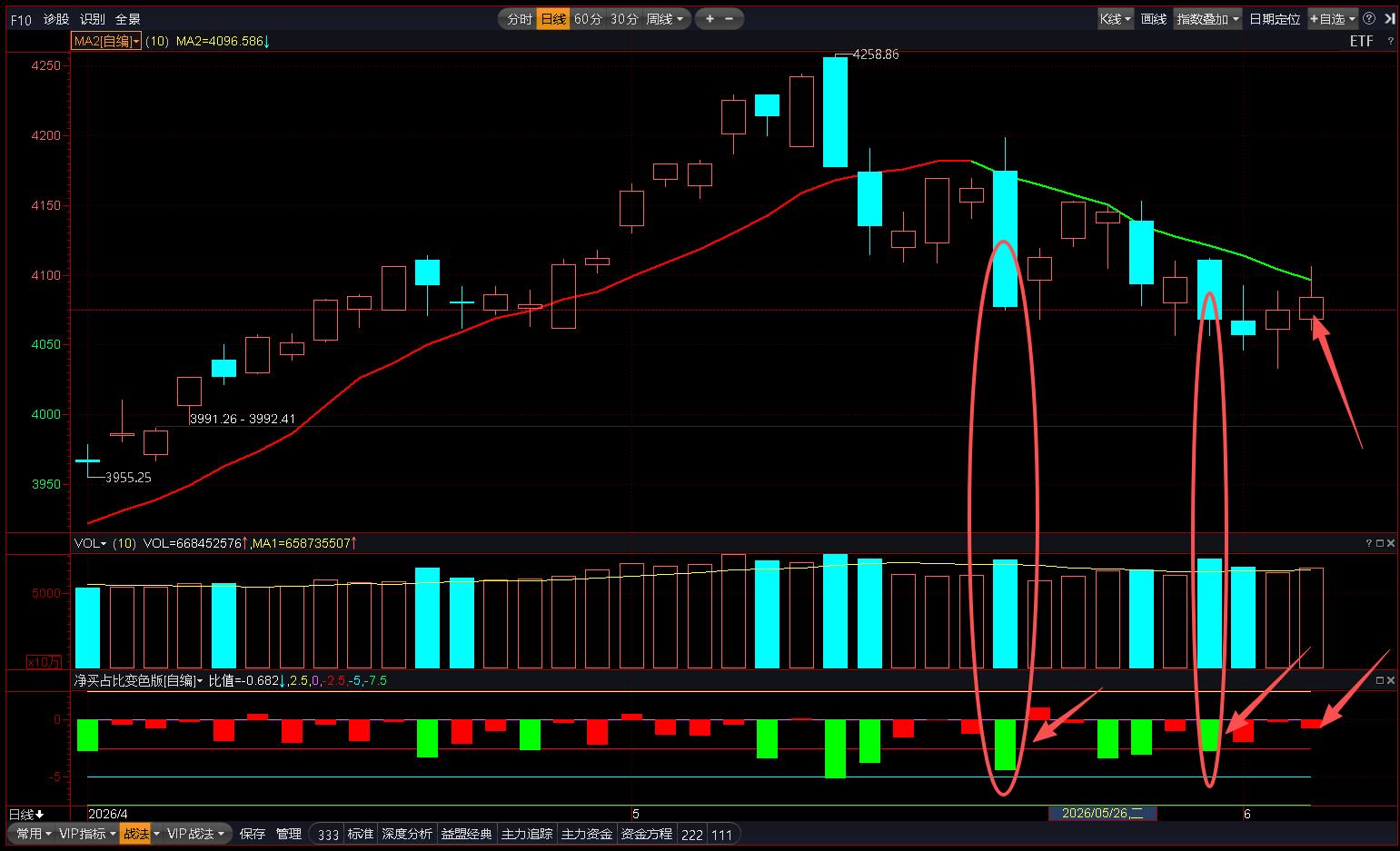1400x851 pixels.
Task: Switch to the 分时 chart period
Action: (519, 18)
